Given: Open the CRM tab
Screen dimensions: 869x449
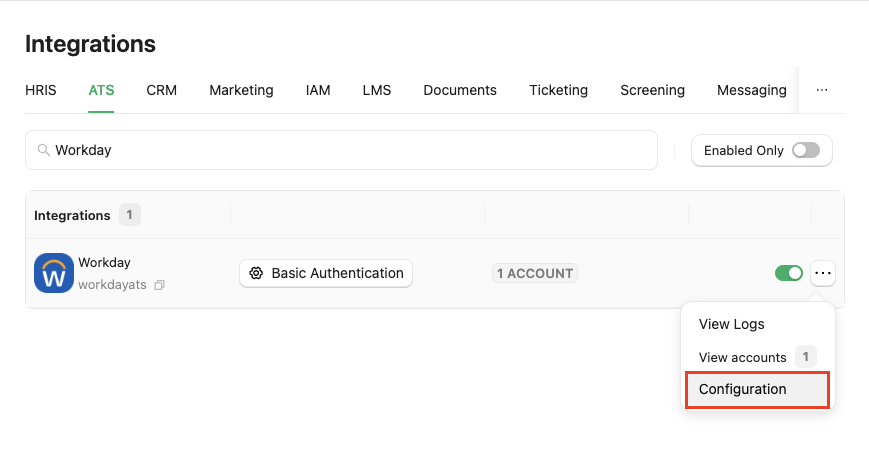Looking at the screenshot, I should (162, 90).
